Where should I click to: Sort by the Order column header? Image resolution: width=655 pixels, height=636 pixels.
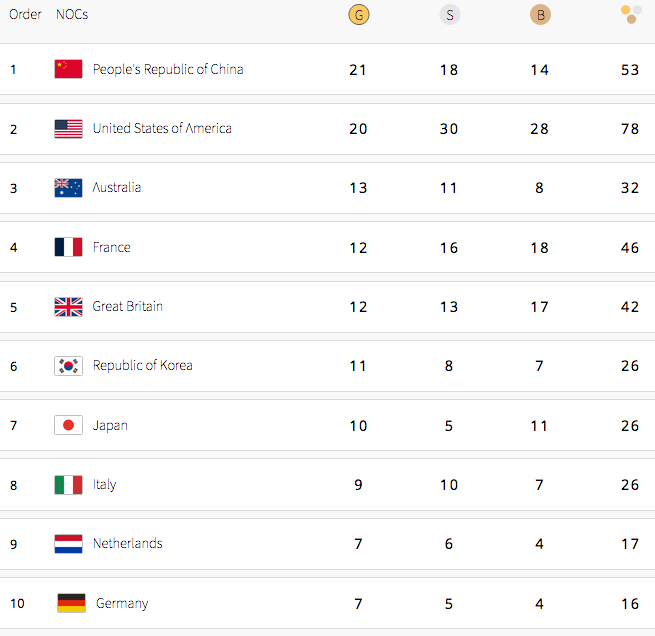[x=25, y=15]
